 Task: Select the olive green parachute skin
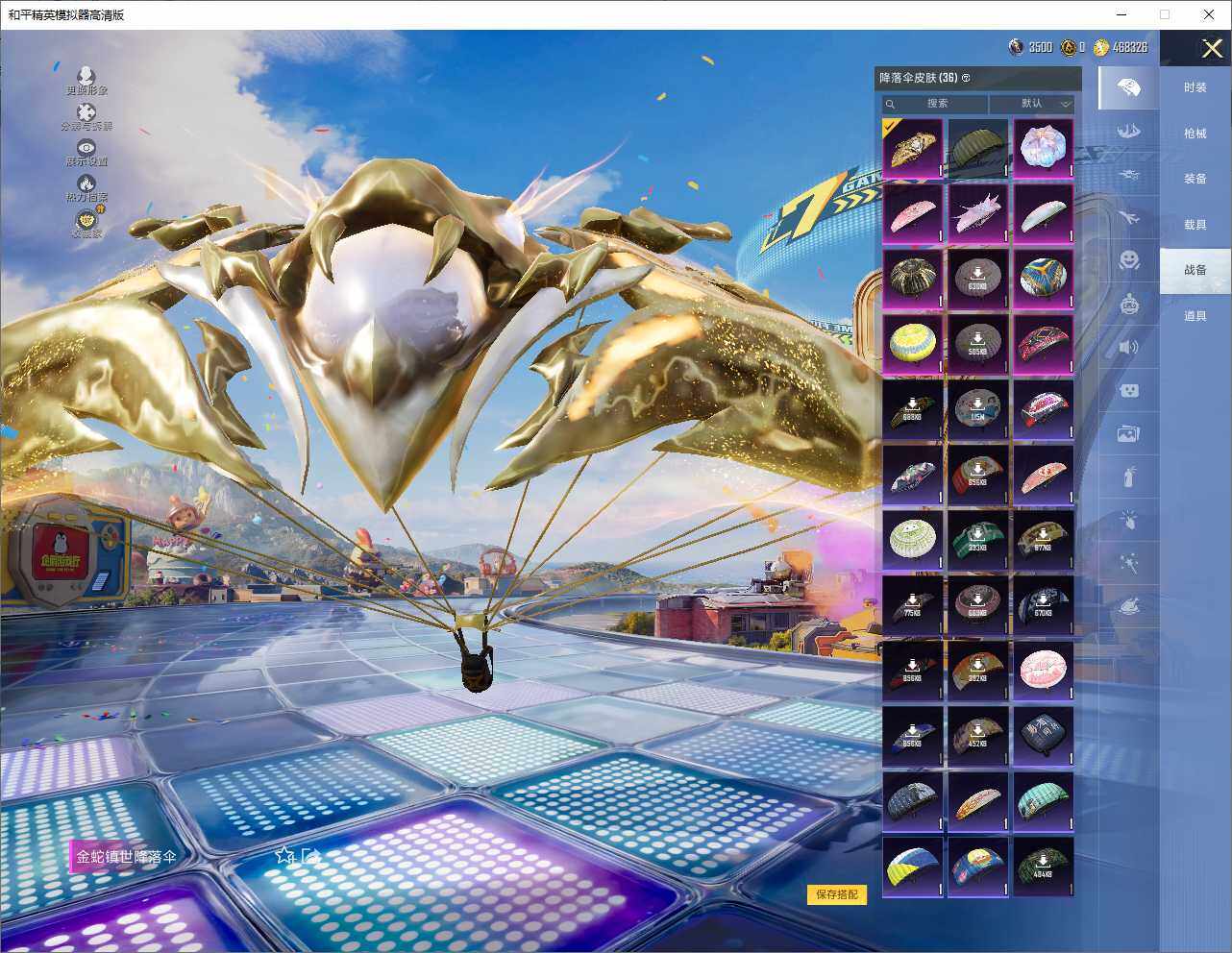click(x=977, y=148)
